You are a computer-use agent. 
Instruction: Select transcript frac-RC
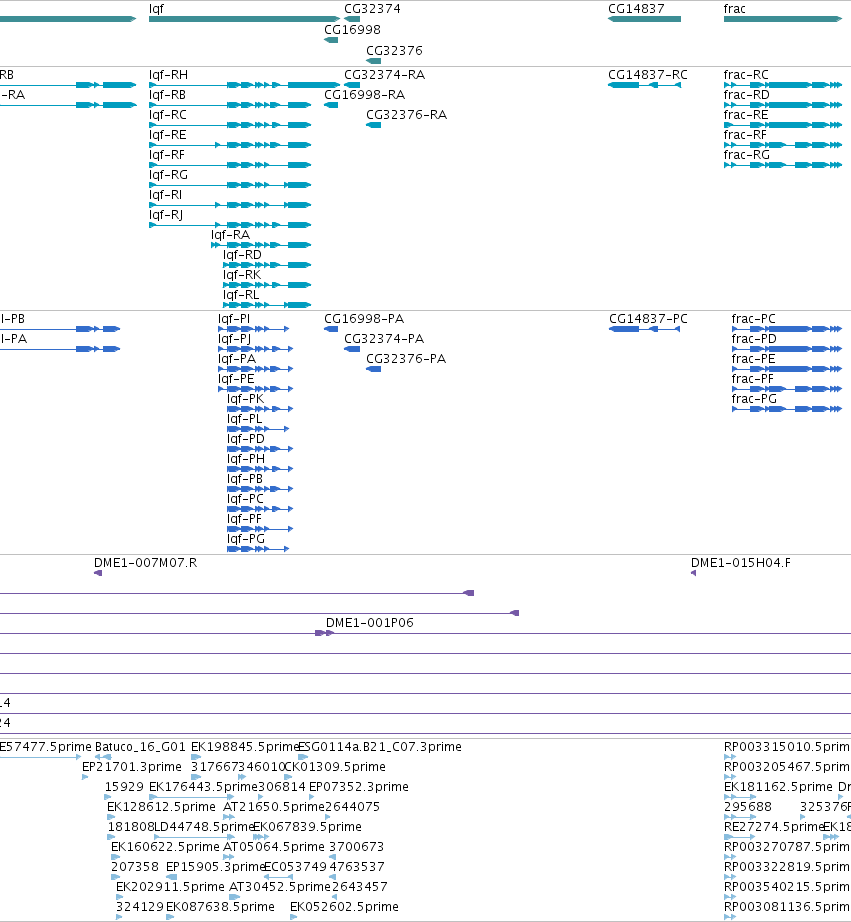pos(746,75)
